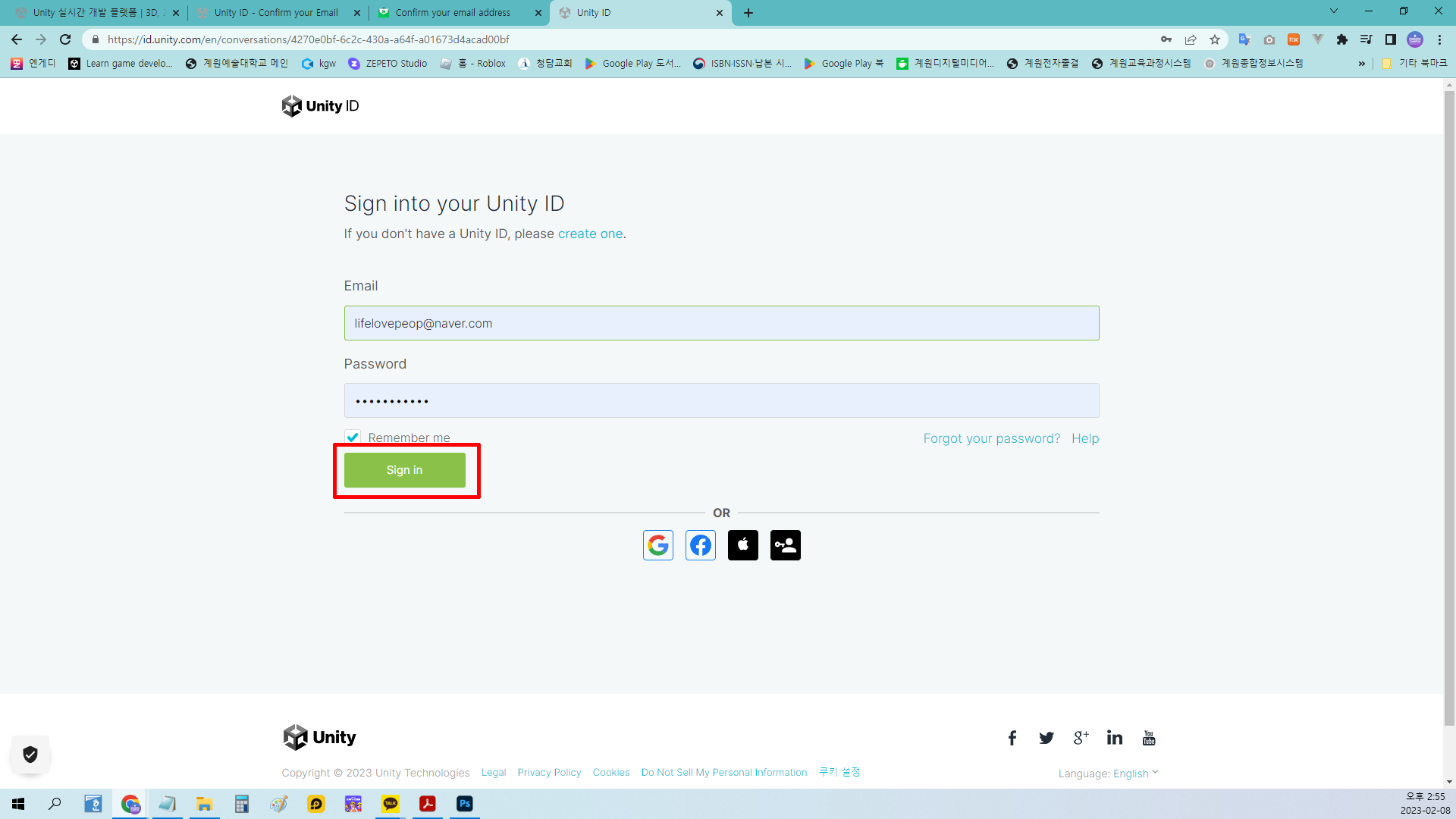The image size is (1456, 819).
Task: Open the 기타 북마크 folder
Action: (1414, 64)
